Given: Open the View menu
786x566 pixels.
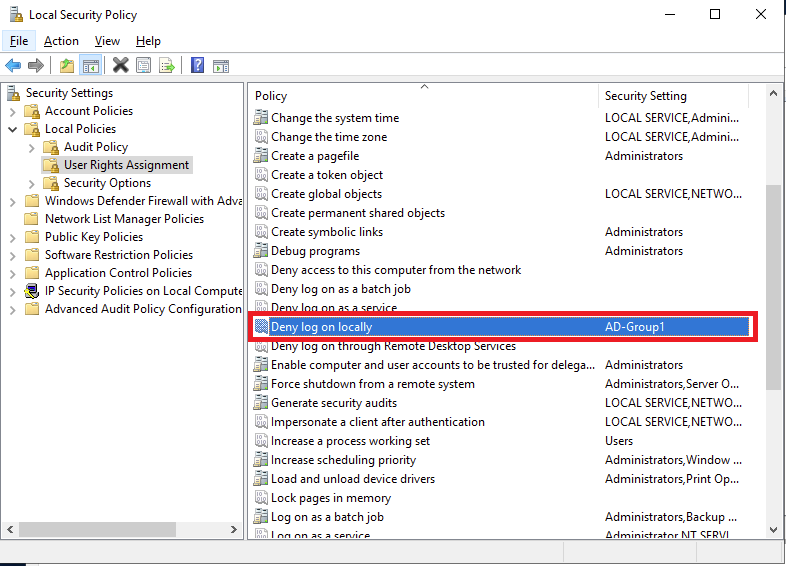Looking at the screenshot, I should pyautogui.click(x=107, y=41).
